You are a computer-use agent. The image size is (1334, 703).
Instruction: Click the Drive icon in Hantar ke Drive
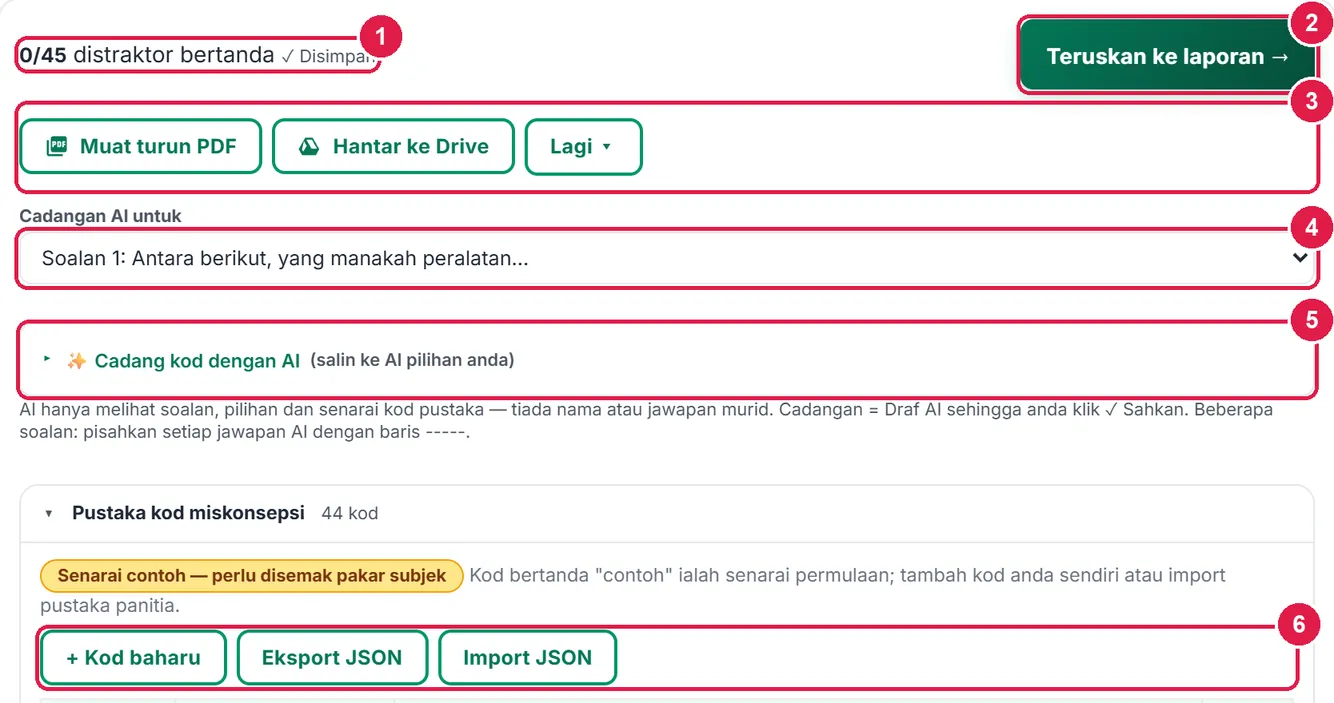pyautogui.click(x=310, y=147)
